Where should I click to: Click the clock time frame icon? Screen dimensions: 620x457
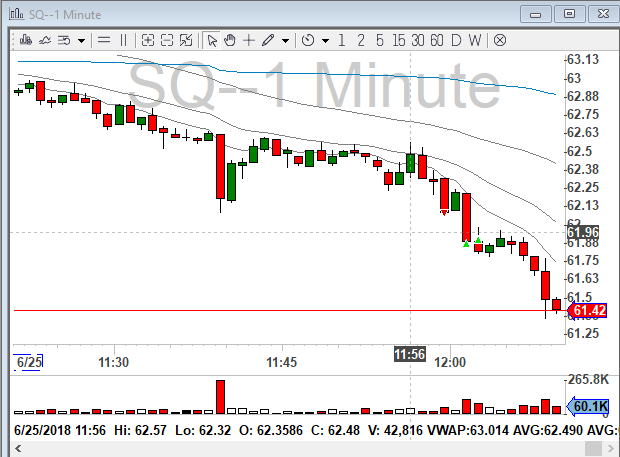tap(308, 40)
